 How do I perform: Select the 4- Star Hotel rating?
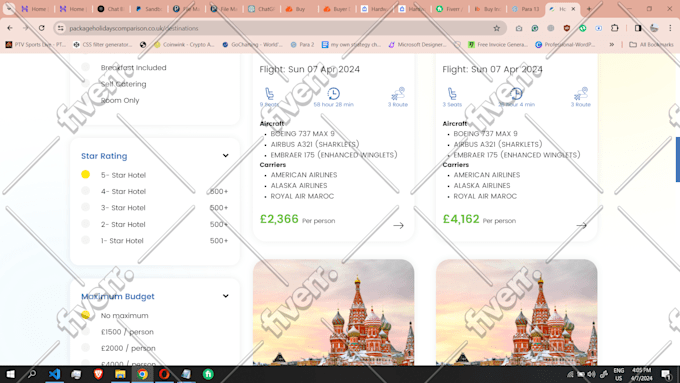[85, 191]
